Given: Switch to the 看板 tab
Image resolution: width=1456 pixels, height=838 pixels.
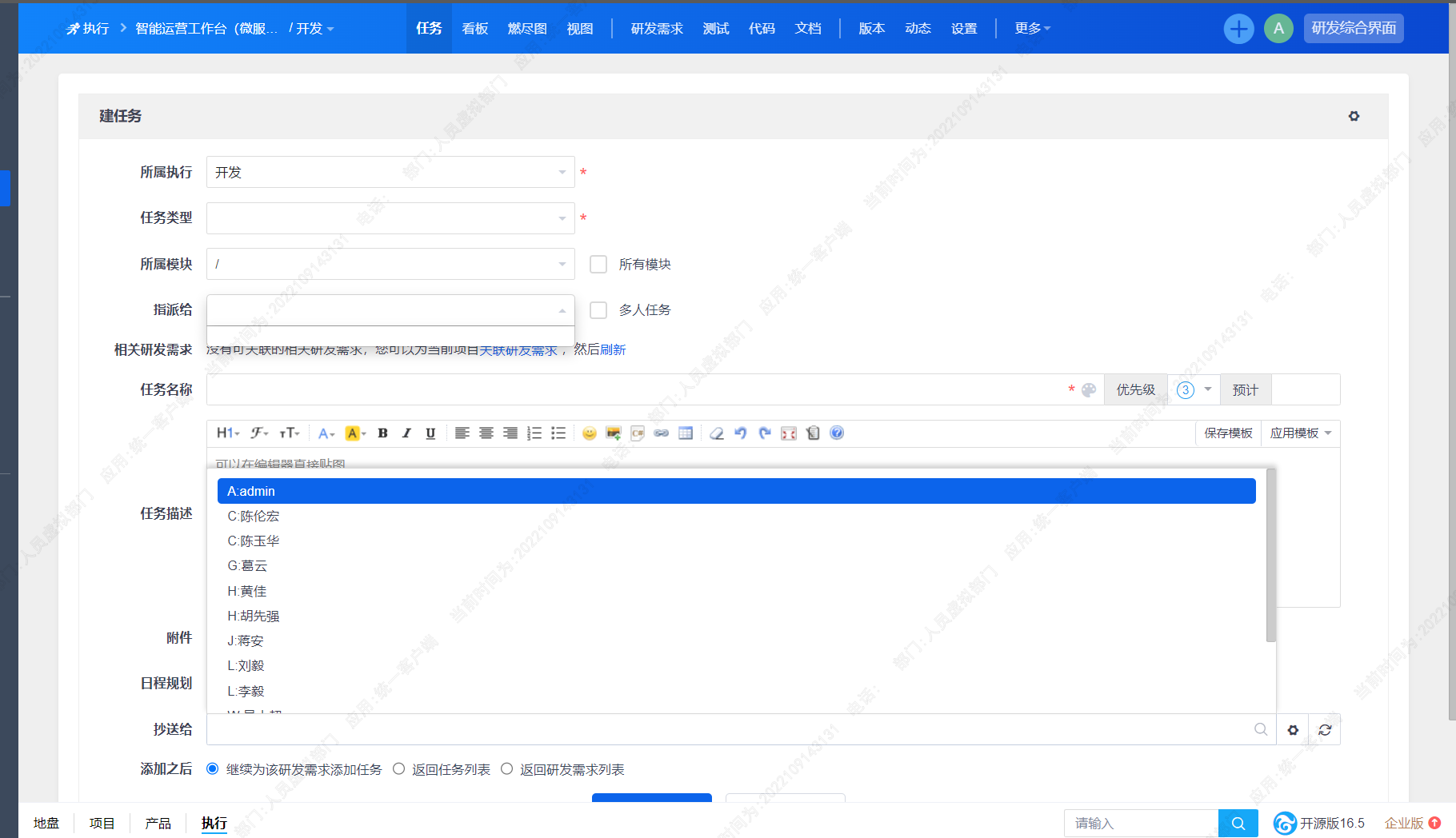Looking at the screenshot, I should pyautogui.click(x=475, y=28).
